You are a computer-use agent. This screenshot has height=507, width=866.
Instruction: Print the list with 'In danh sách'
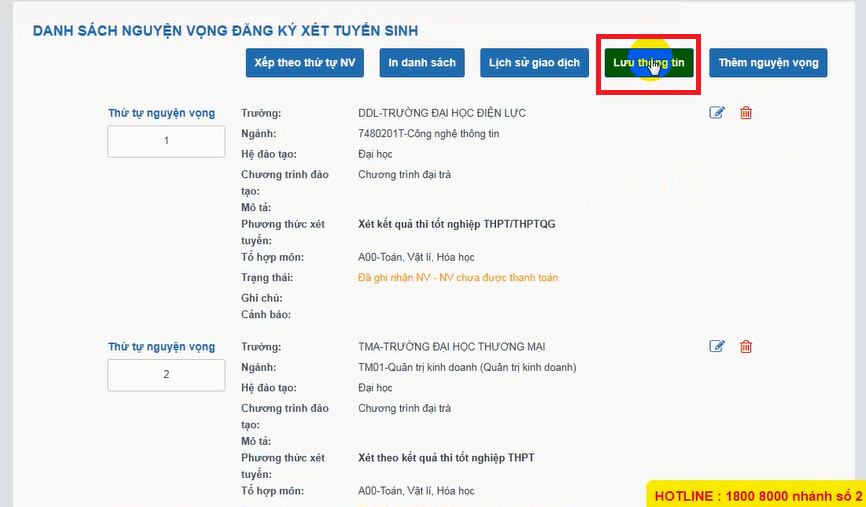click(422, 63)
